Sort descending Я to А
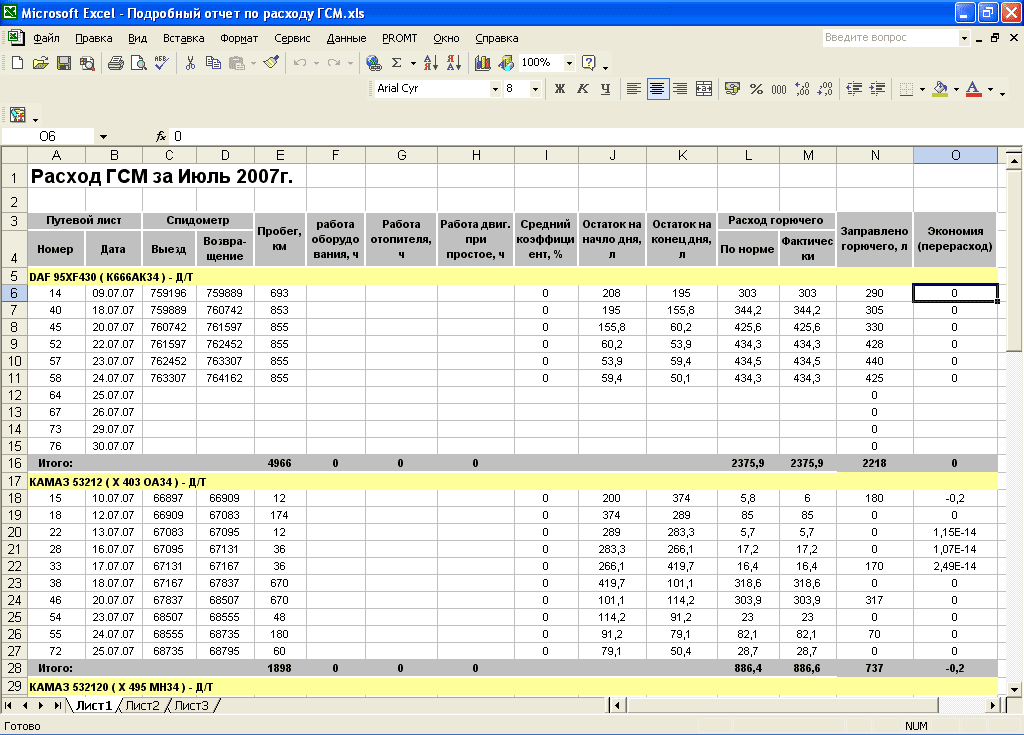1024x735 pixels. click(x=454, y=63)
